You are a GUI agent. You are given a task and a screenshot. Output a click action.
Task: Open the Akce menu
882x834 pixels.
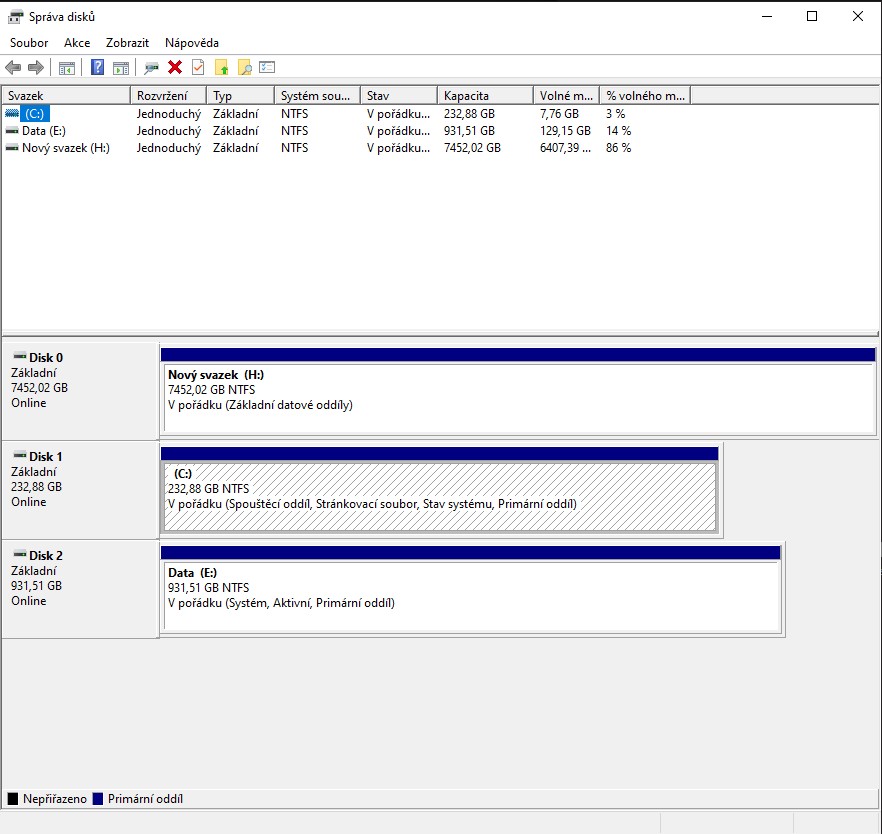point(77,43)
